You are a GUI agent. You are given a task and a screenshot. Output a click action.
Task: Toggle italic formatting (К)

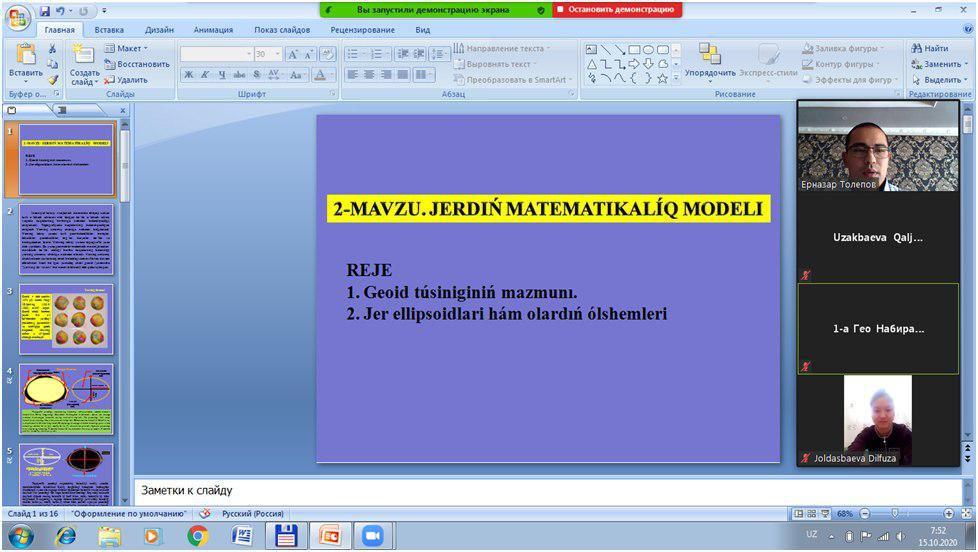click(x=204, y=75)
